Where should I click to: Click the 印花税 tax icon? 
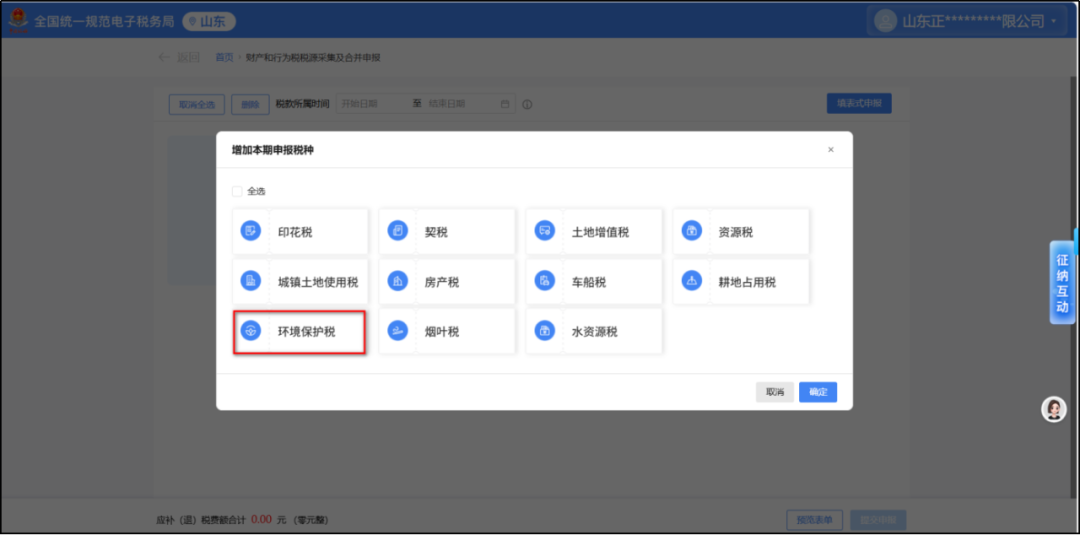250,231
